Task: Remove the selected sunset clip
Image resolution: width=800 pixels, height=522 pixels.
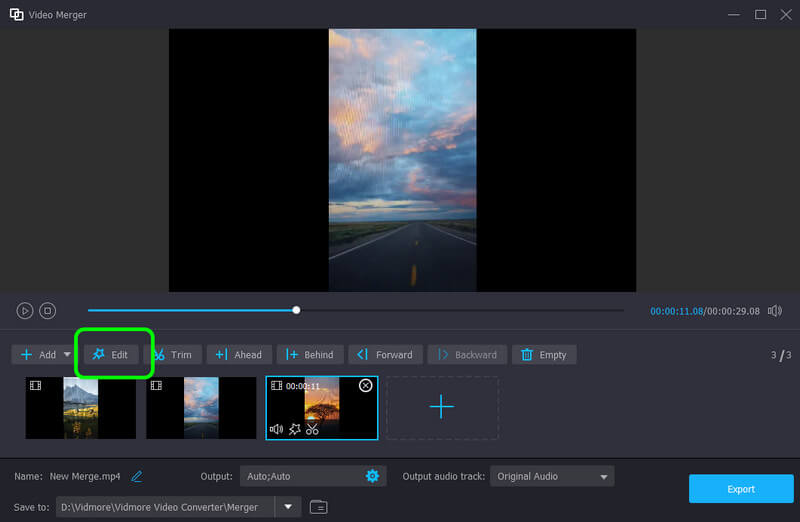Action: [365, 386]
